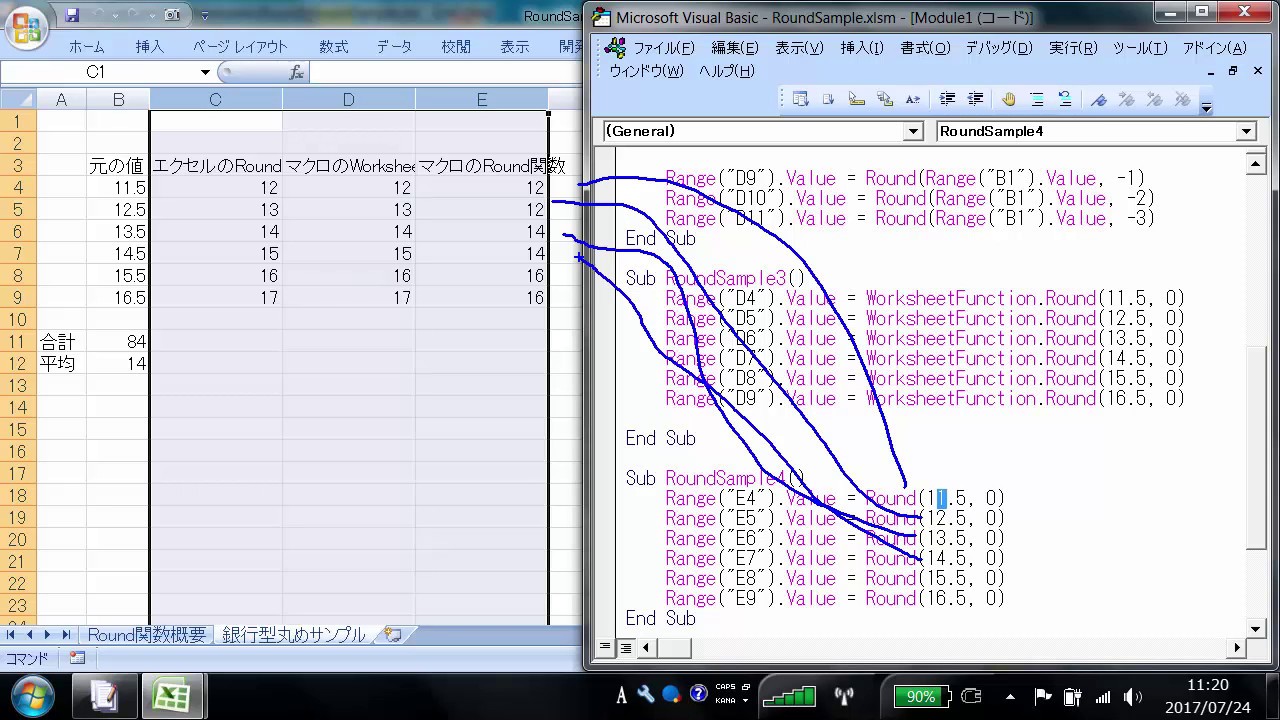This screenshot has height=720, width=1280.
Task: Toggle bookmark with the flag icon
Action: point(1099,99)
